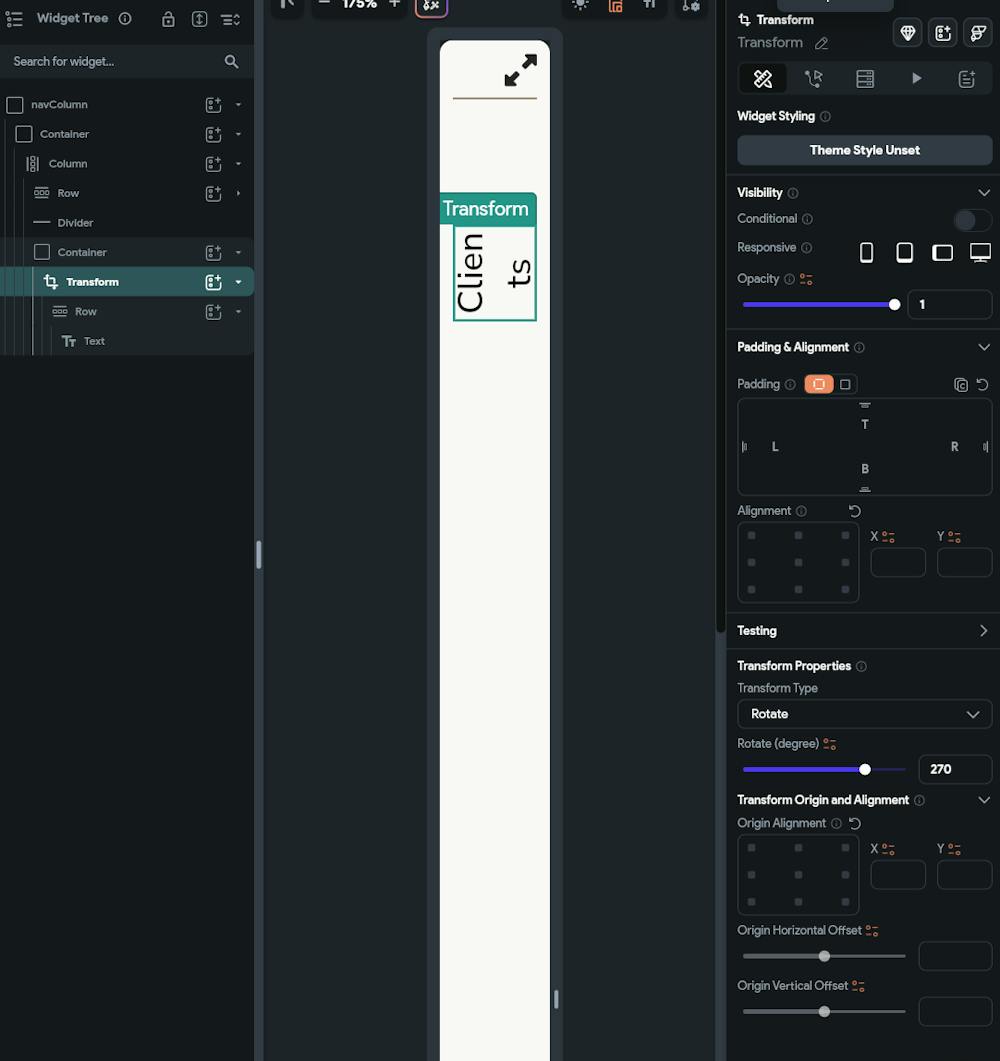Viewport: 1000px width, 1061px height.
Task: Toggle tablet landscape responsive visibility
Action: click(942, 252)
